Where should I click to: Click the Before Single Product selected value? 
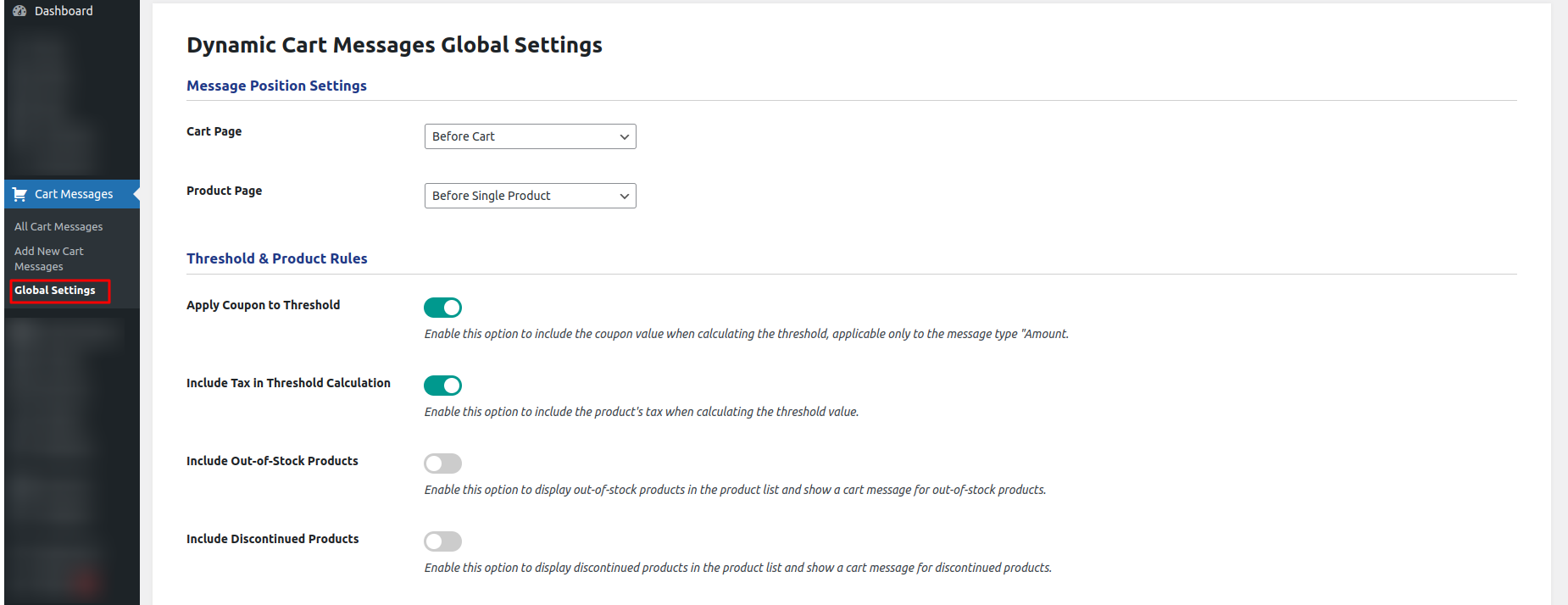492,196
